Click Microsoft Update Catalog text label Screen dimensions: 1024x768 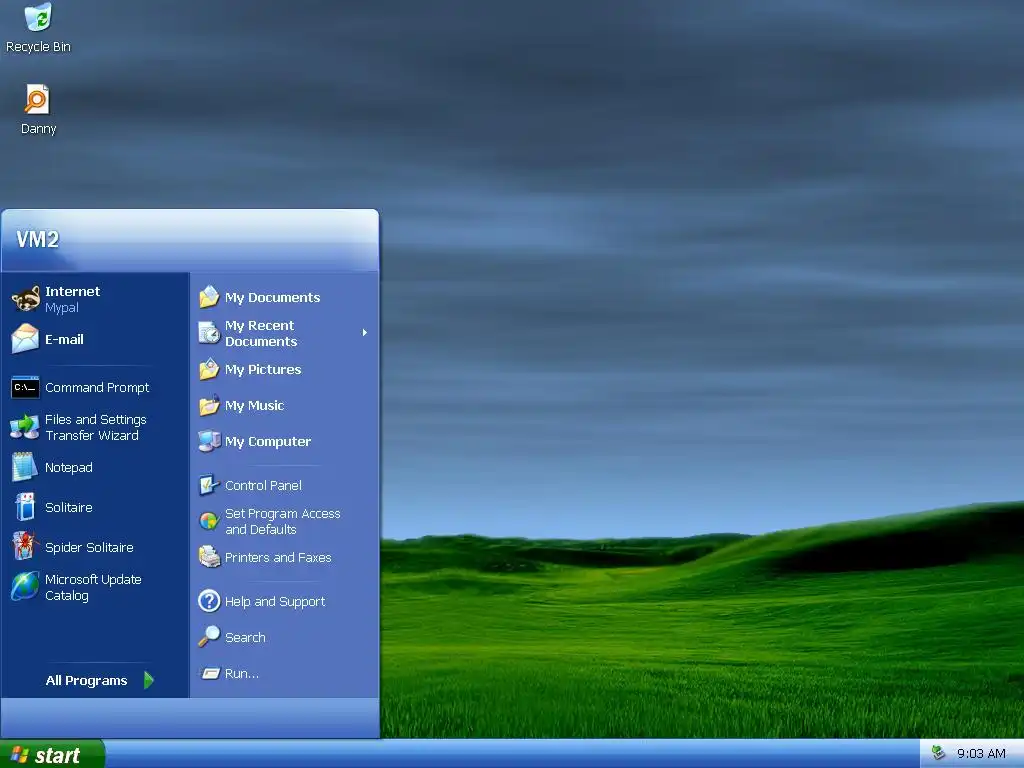click(x=93, y=587)
